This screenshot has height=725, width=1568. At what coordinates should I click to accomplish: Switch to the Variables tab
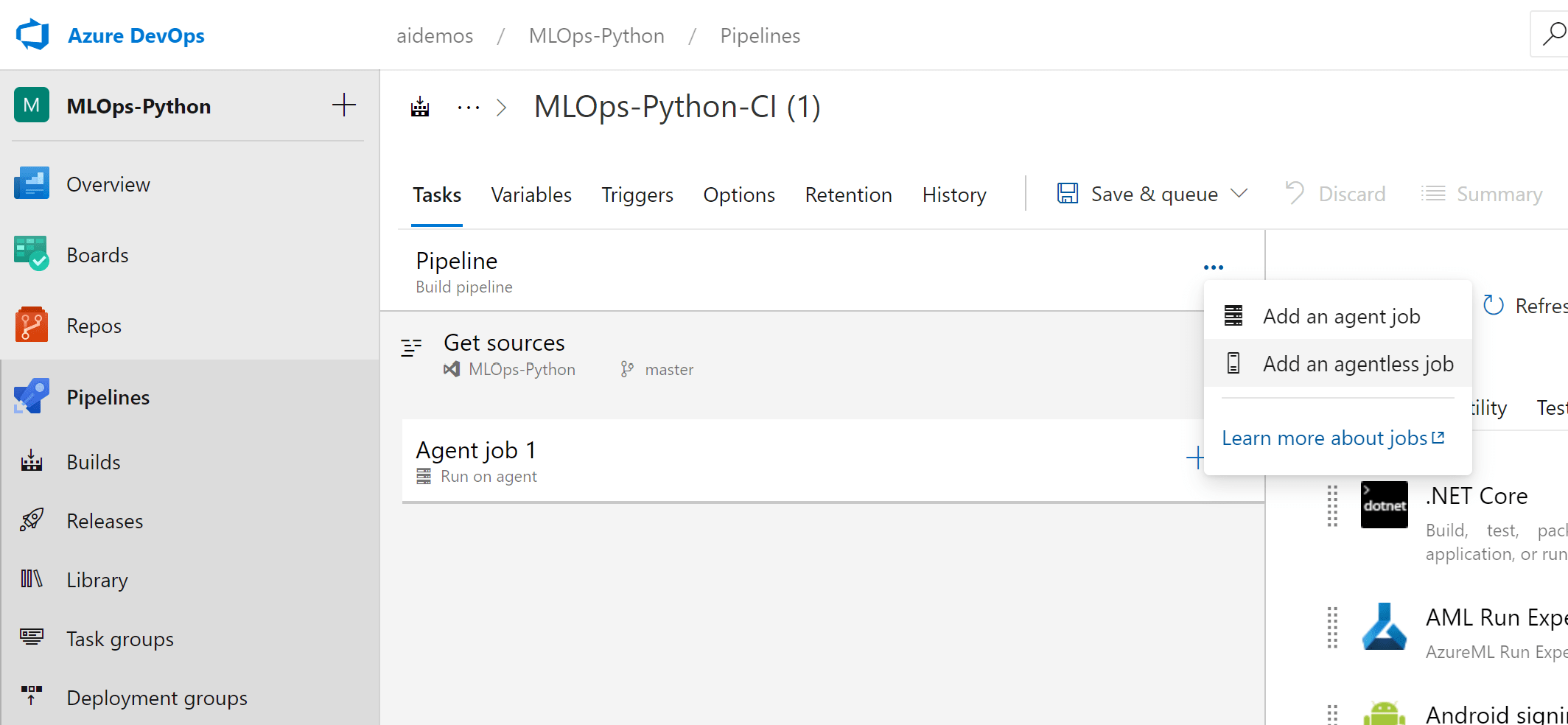click(531, 195)
